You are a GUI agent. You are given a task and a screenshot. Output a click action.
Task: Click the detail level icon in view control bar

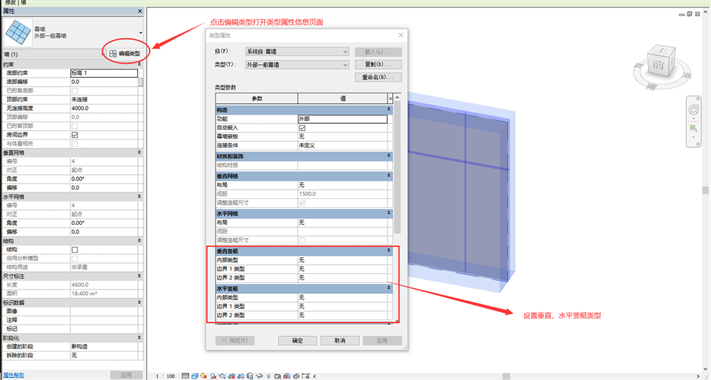coord(185,376)
